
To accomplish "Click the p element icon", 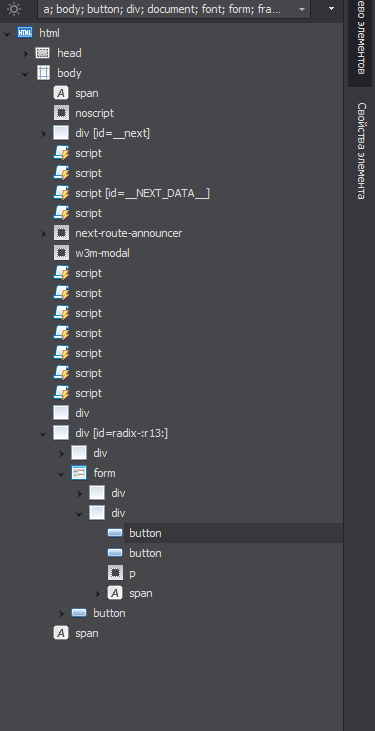I will click(115, 573).
